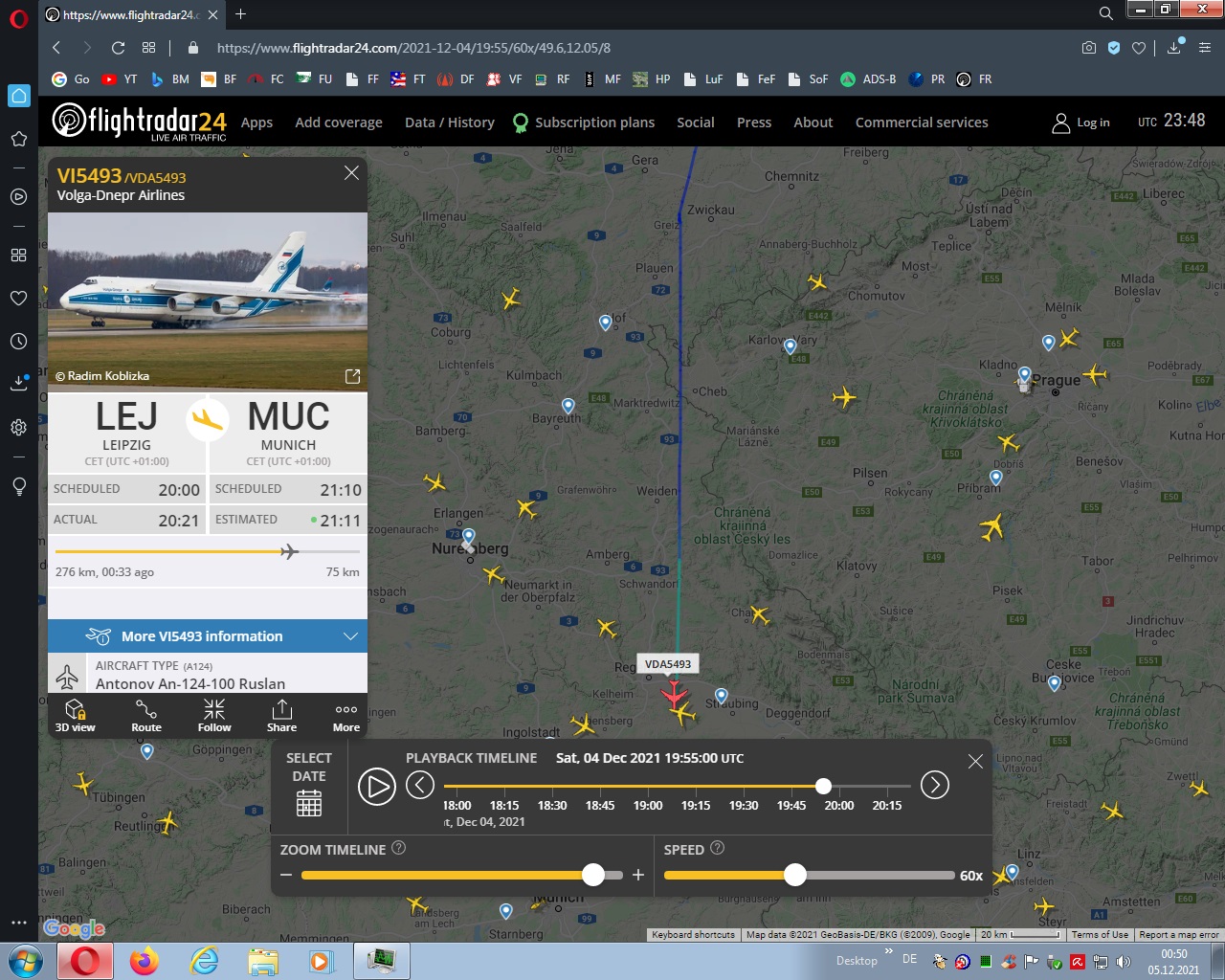Step playback timeline backward

click(x=420, y=786)
